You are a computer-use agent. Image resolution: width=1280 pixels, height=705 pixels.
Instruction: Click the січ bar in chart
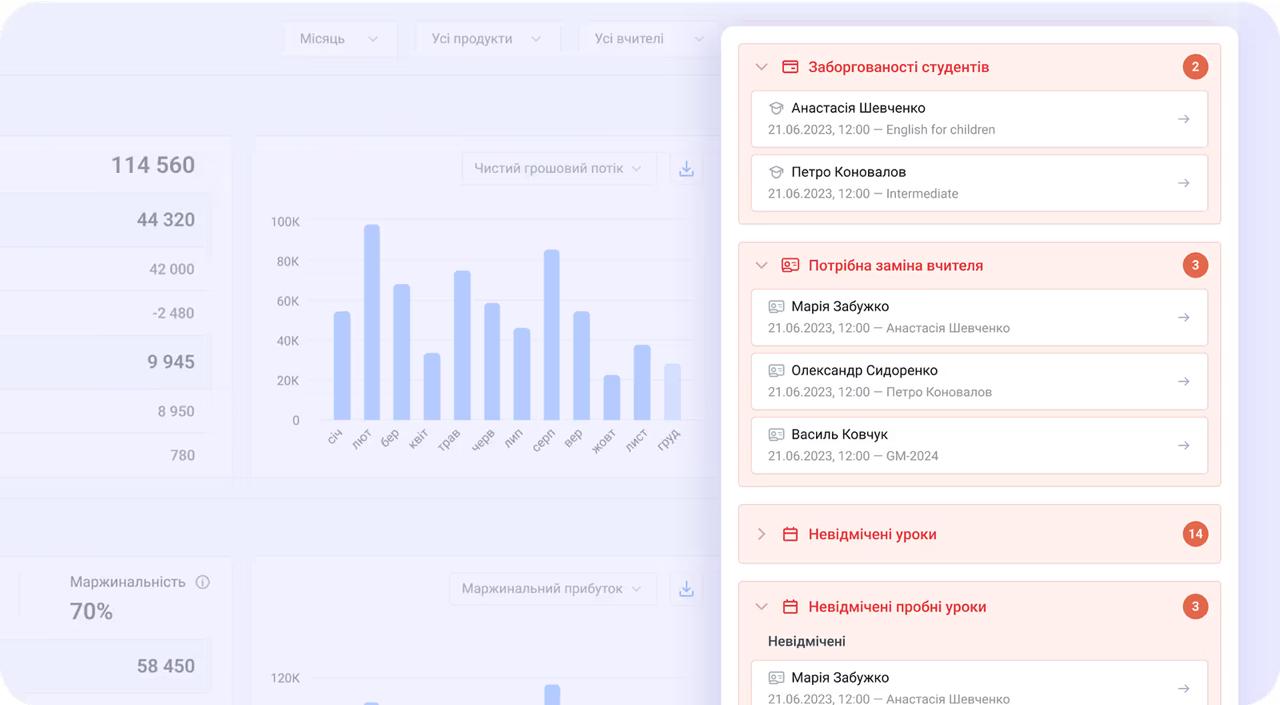342,366
